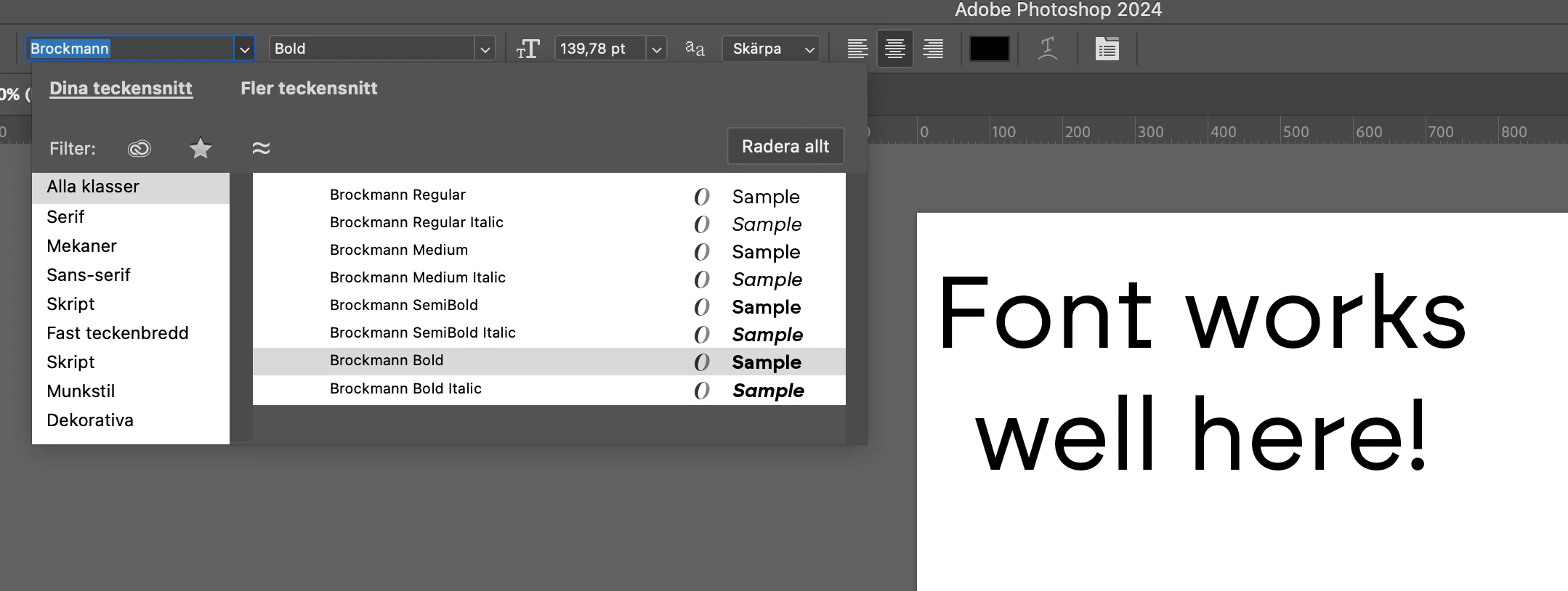
Task: Click the Sample preview for Brockmann Regular
Action: click(x=766, y=197)
